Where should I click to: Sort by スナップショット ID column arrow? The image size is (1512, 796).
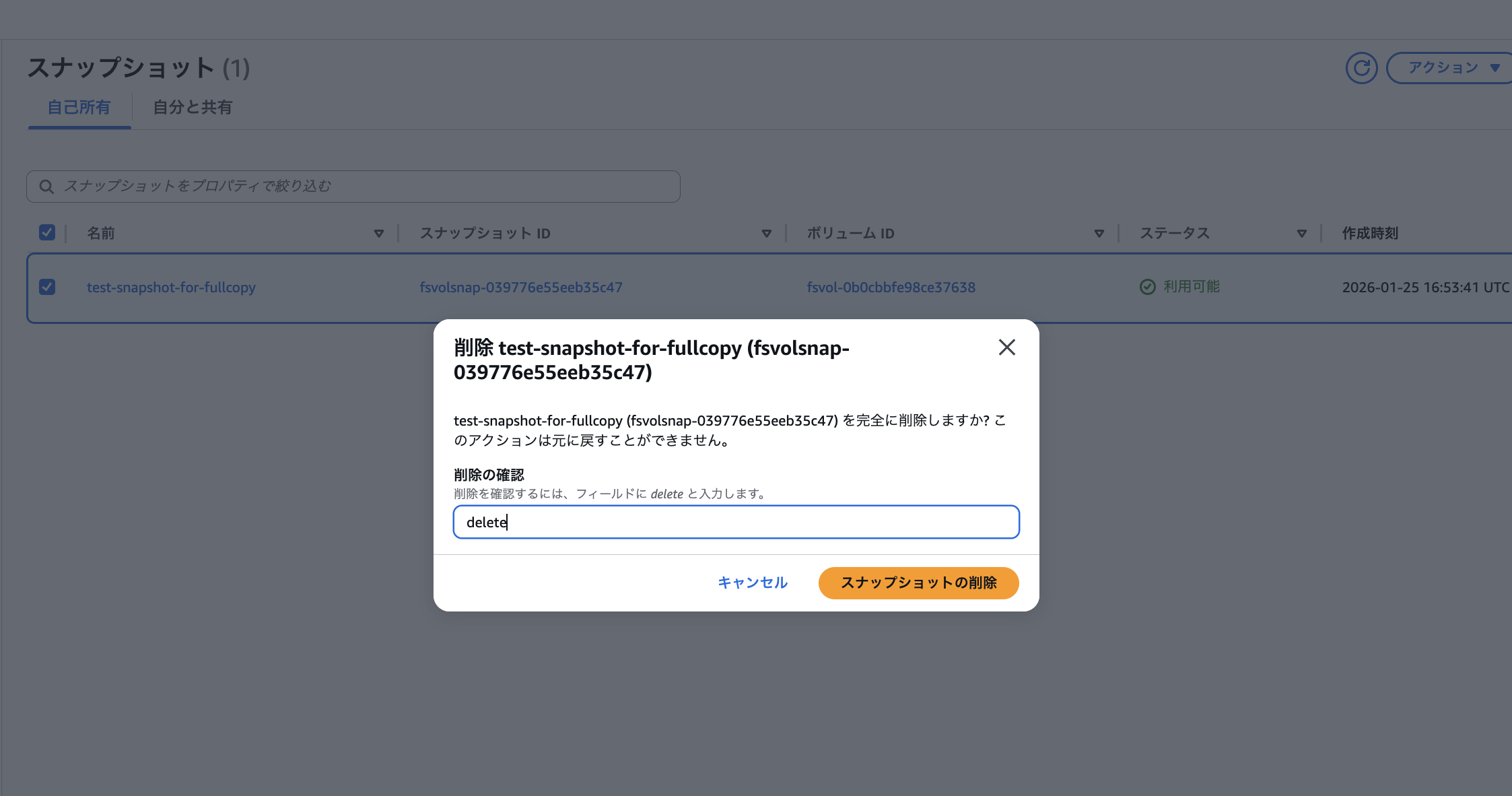click(766, 234)
